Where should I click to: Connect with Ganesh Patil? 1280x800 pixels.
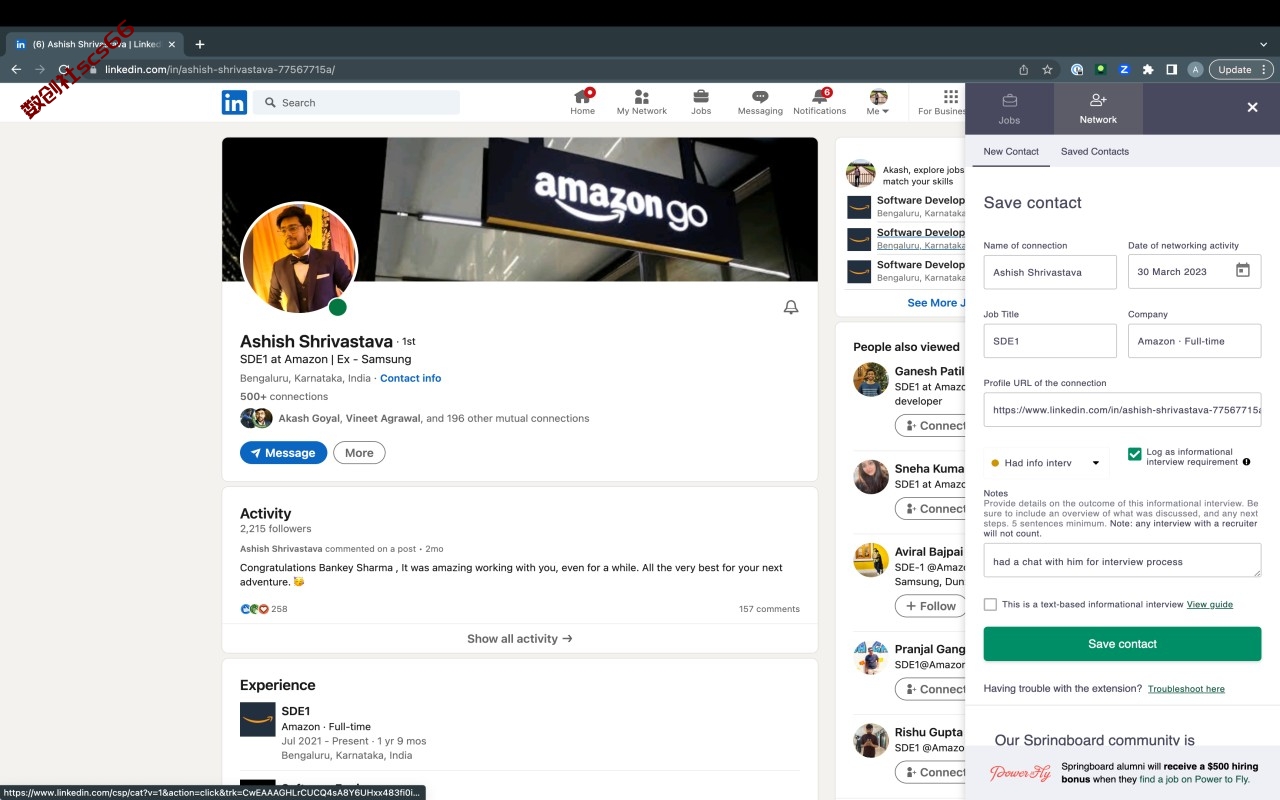click(931, 426)
